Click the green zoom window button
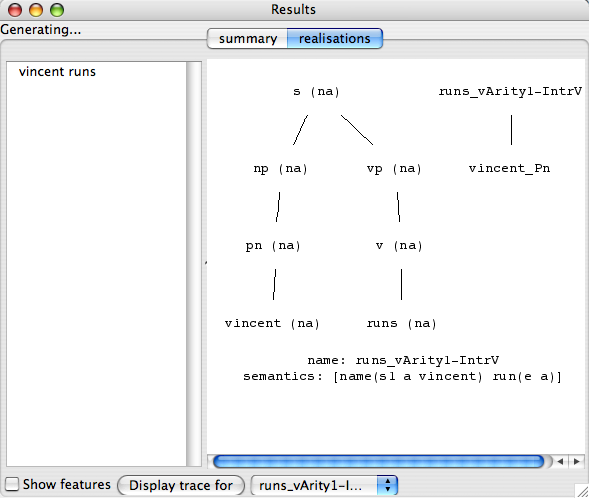The width and height of the screenshot is (589, 498). pyautogui.click(x=57, y=10)
